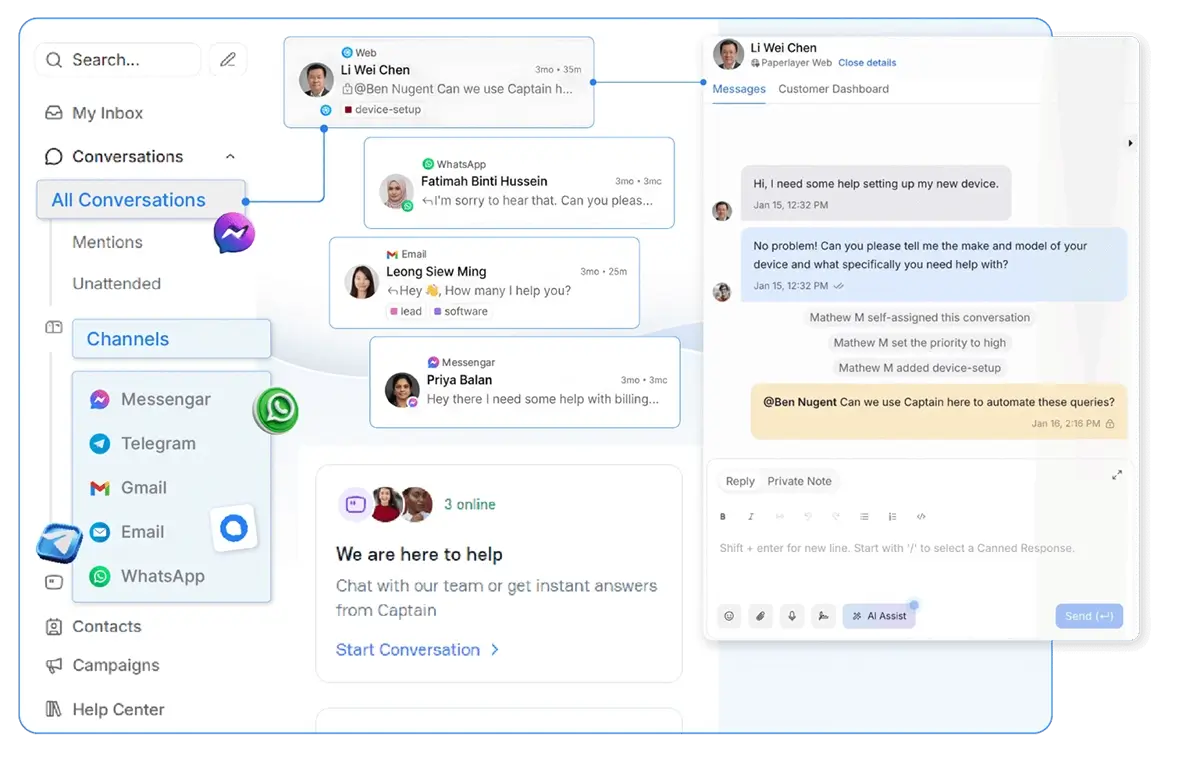Toggle italic formatting in editor
The height and width of the screenshot is (769, 1200).
point(751,517)
